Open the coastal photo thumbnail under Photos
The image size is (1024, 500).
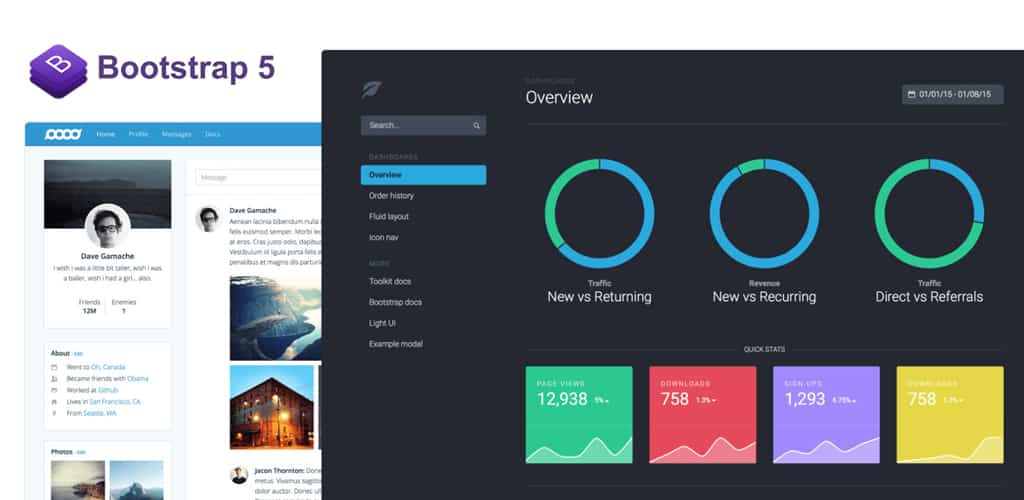pos(78,480)
